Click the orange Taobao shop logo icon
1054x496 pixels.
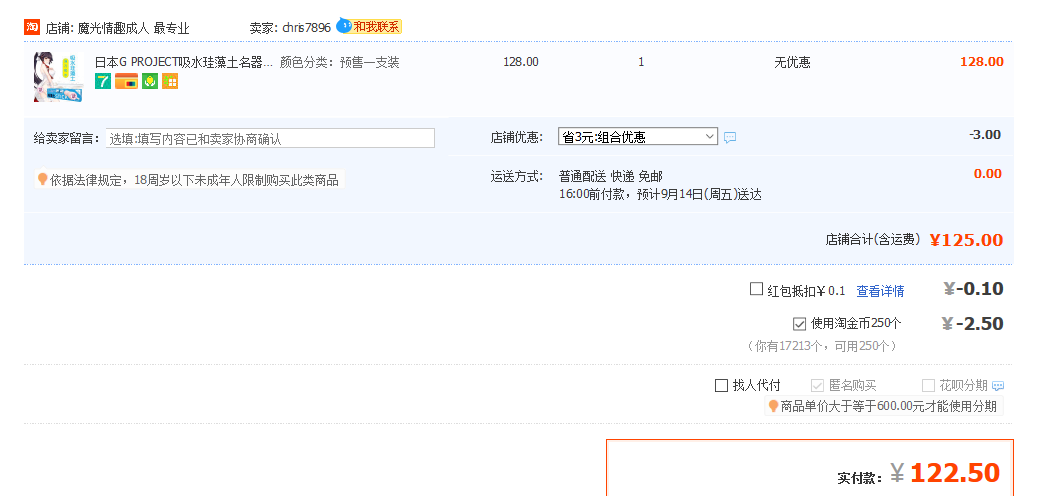pos(32,27)
